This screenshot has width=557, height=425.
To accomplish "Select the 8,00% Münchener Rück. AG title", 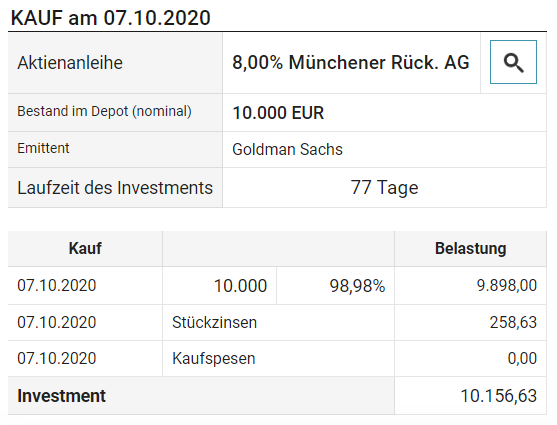I will click(351, 63).
